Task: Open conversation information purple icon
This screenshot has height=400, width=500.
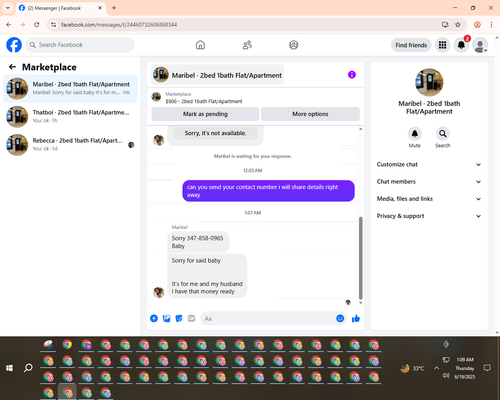Action: click(352, 75)
